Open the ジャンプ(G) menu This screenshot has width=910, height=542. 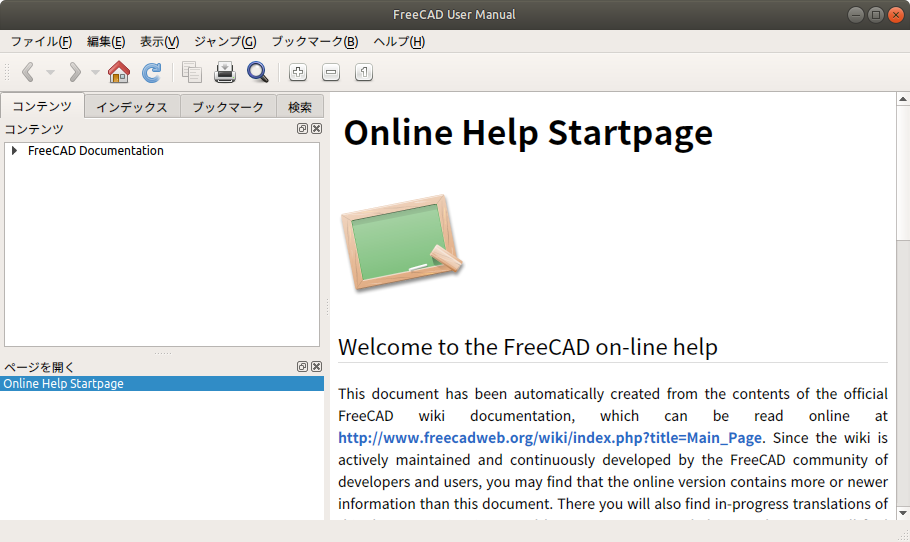pyautogui.click(x=225, y=42)
